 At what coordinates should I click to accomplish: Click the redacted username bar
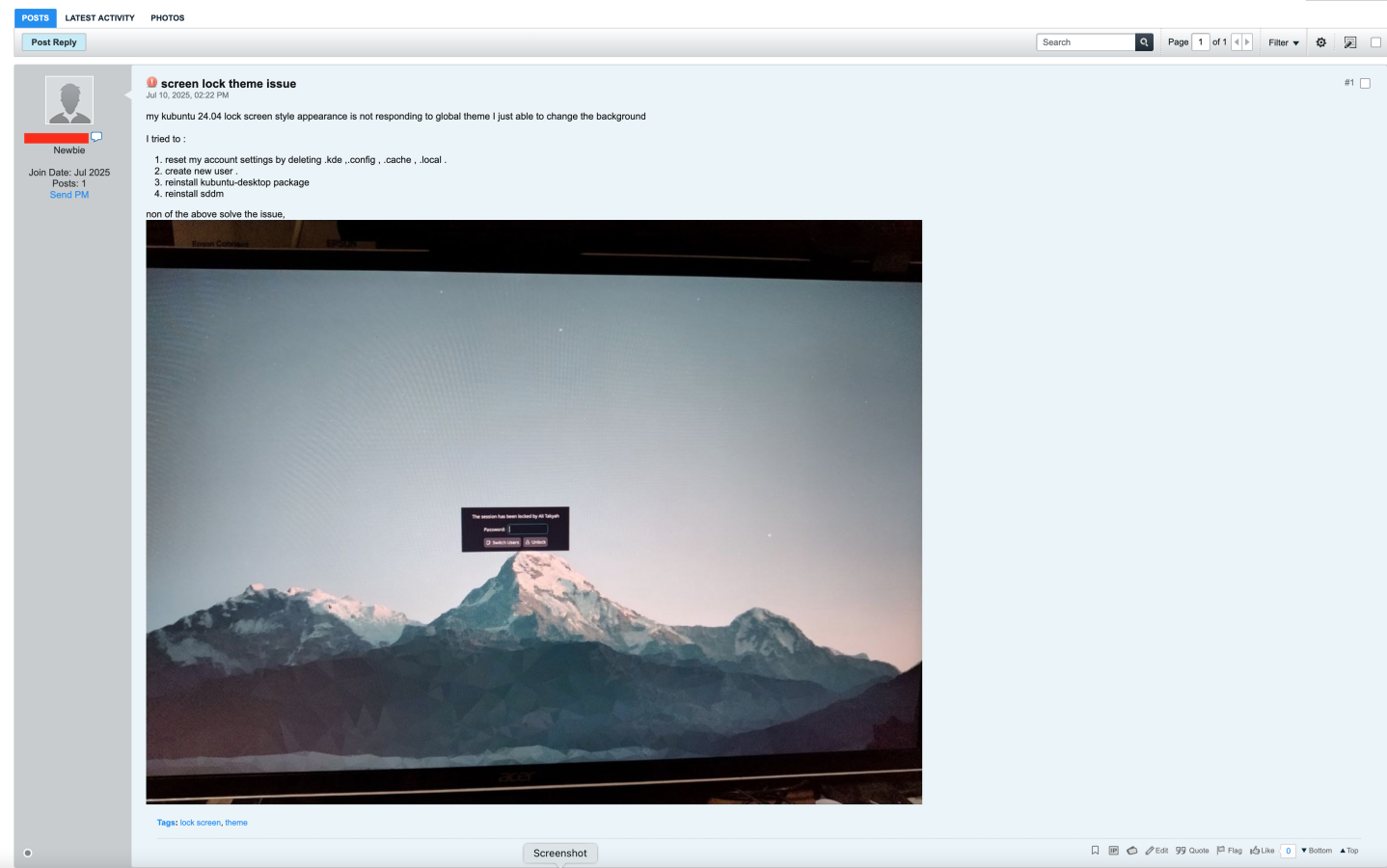[x=56, y=138]
